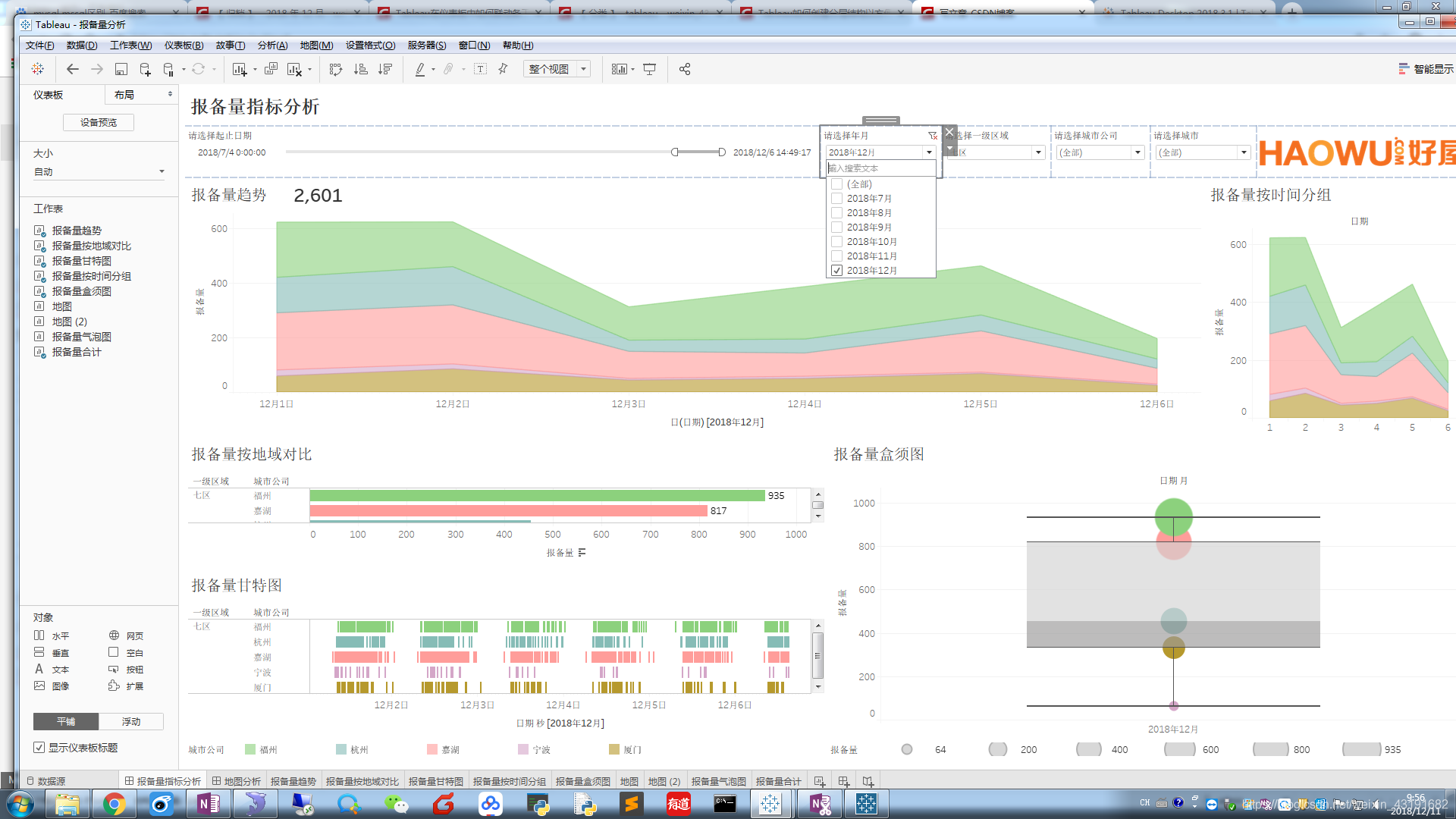Viewport: 1456px width, 819px height.
Task: Check the 2018年7月 checkbox
Action: point(836,199)
